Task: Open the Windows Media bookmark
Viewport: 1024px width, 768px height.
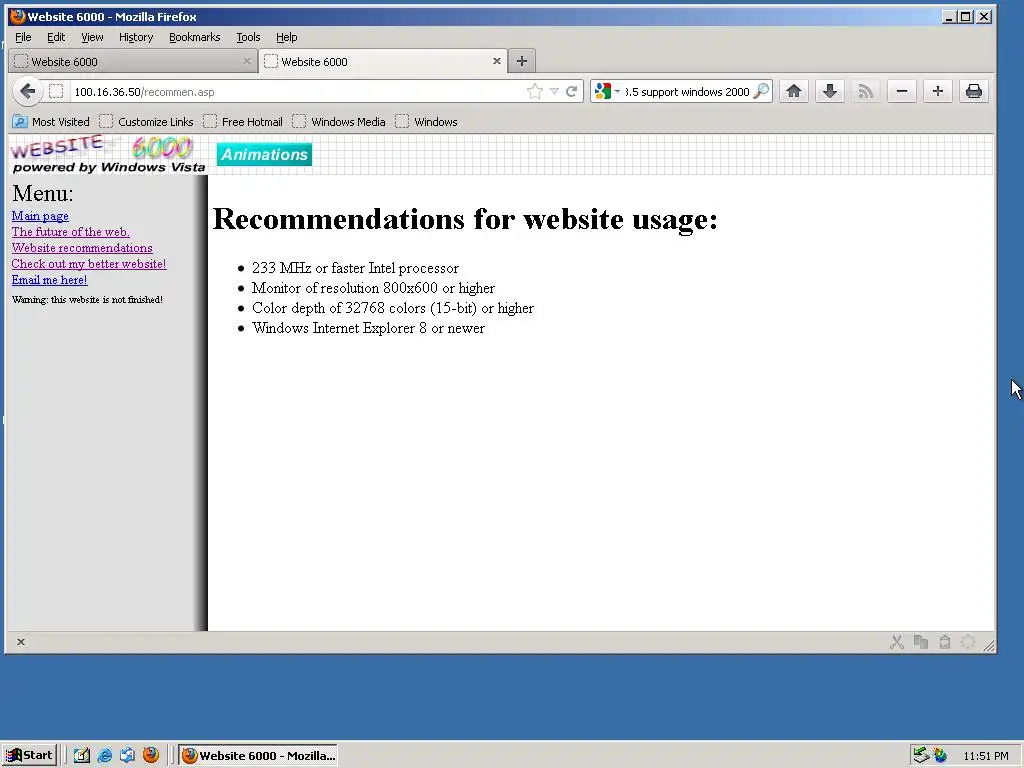Action: tap(339, 121)
